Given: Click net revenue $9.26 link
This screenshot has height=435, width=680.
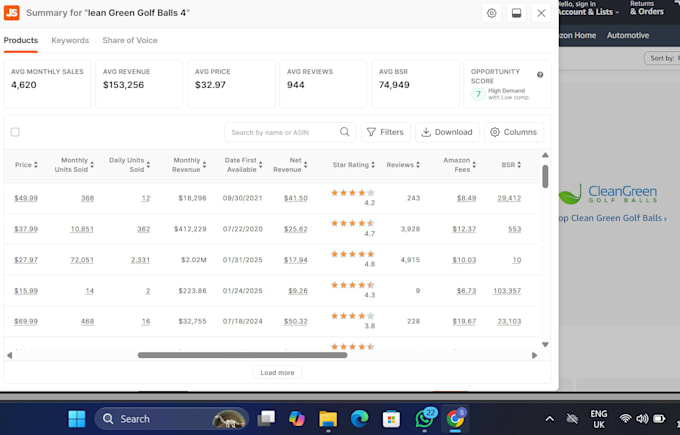Looking at the screenshot, I should tap(298, 291).
